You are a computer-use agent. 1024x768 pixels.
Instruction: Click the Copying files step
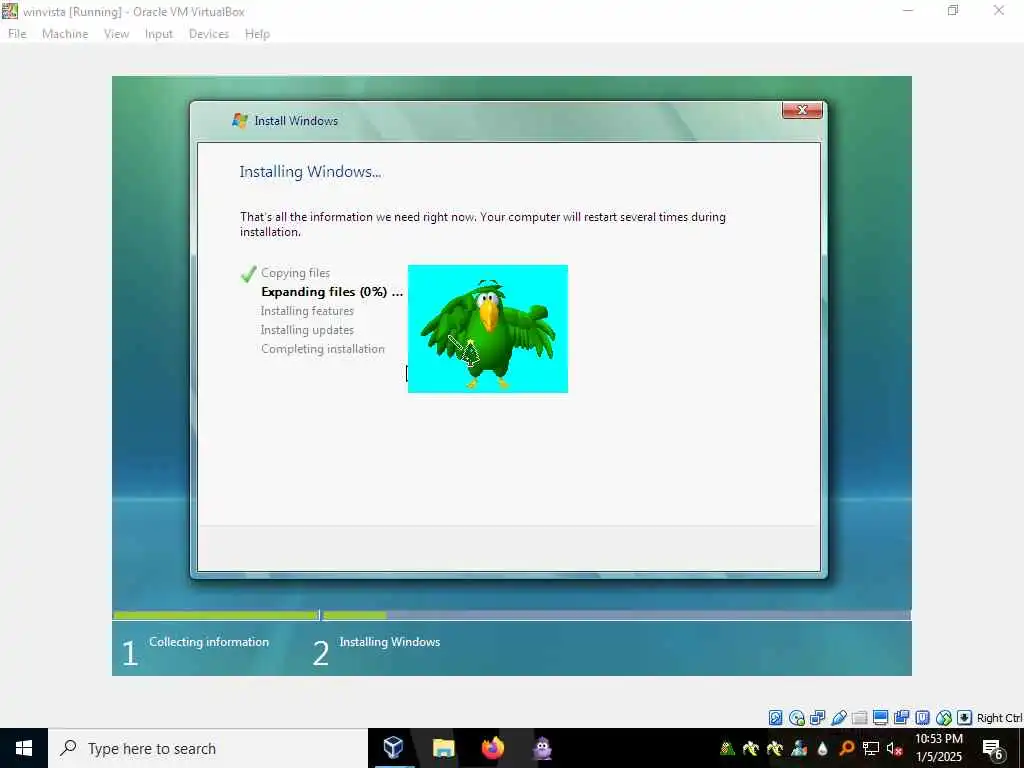click(x=295, y=273)
